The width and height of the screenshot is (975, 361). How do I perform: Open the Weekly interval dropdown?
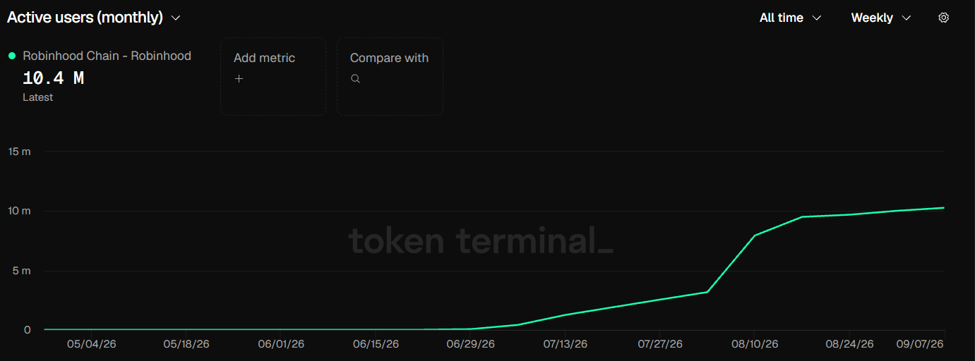click(881, 18)
